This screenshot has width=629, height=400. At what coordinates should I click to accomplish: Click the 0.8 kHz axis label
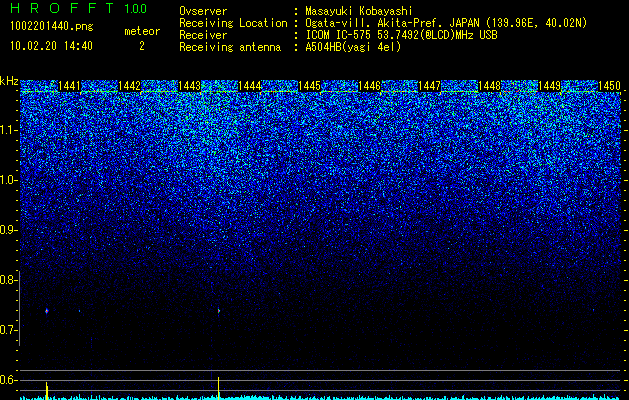(x=7, y=280)
